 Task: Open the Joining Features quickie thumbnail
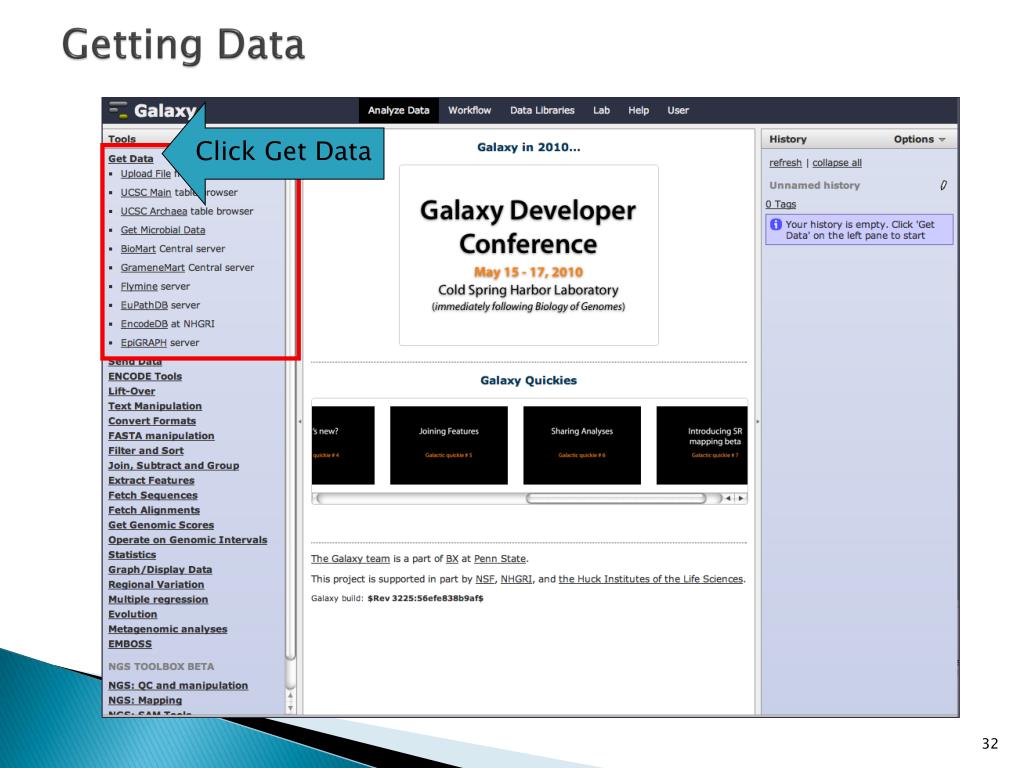449,445
